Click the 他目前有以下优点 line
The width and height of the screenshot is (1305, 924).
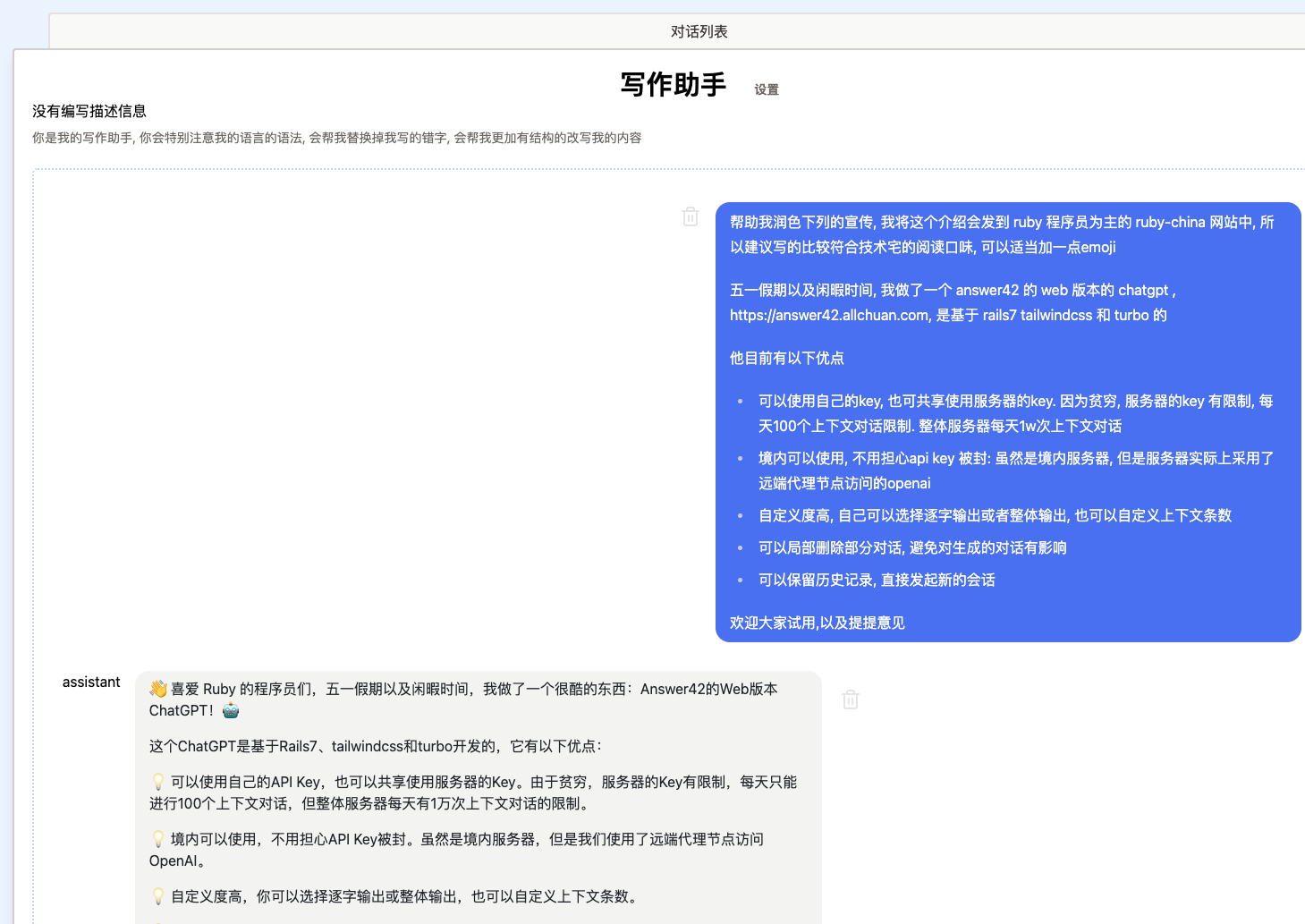click(787, 358)
